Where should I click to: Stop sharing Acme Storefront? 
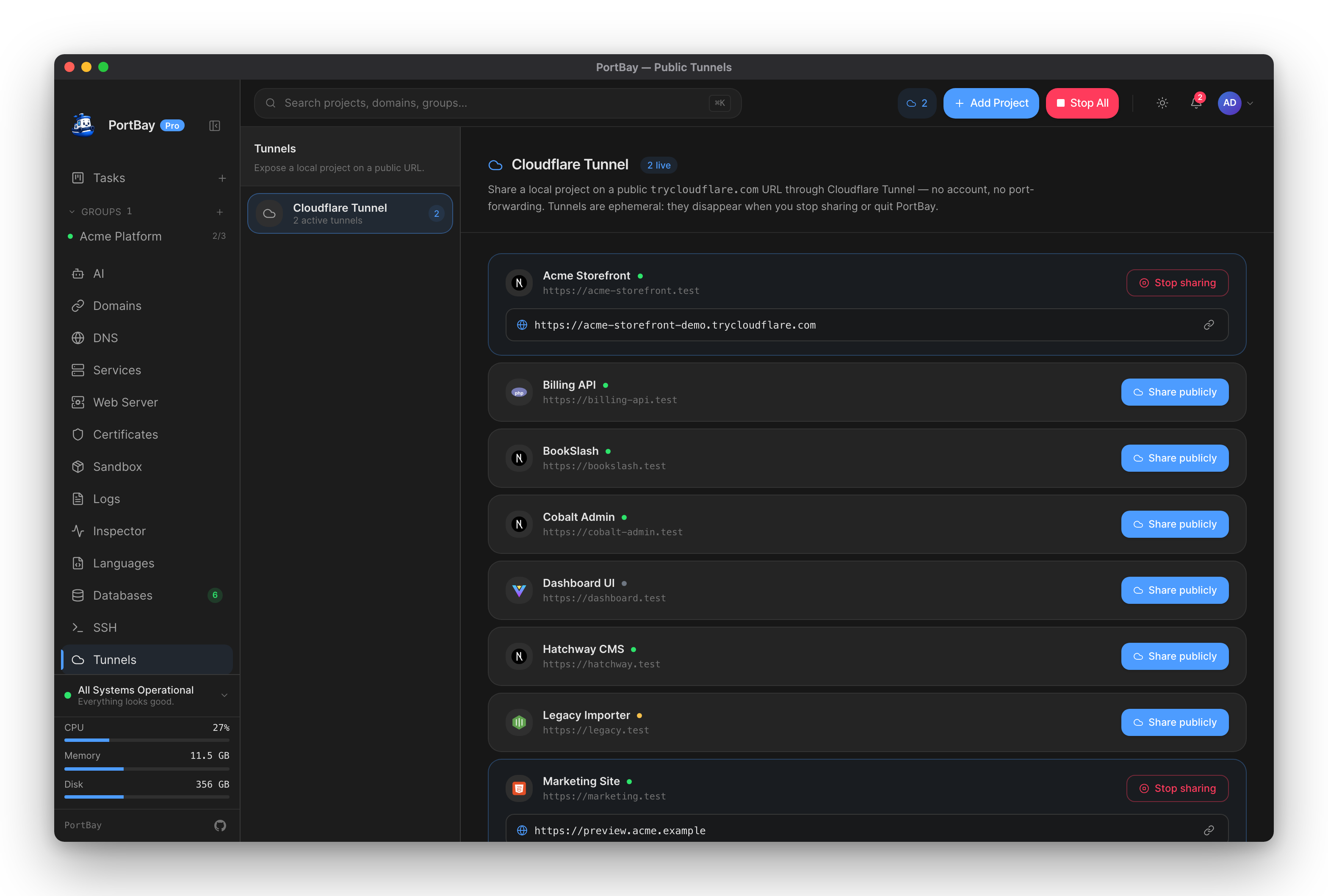tap(1177, 283)
